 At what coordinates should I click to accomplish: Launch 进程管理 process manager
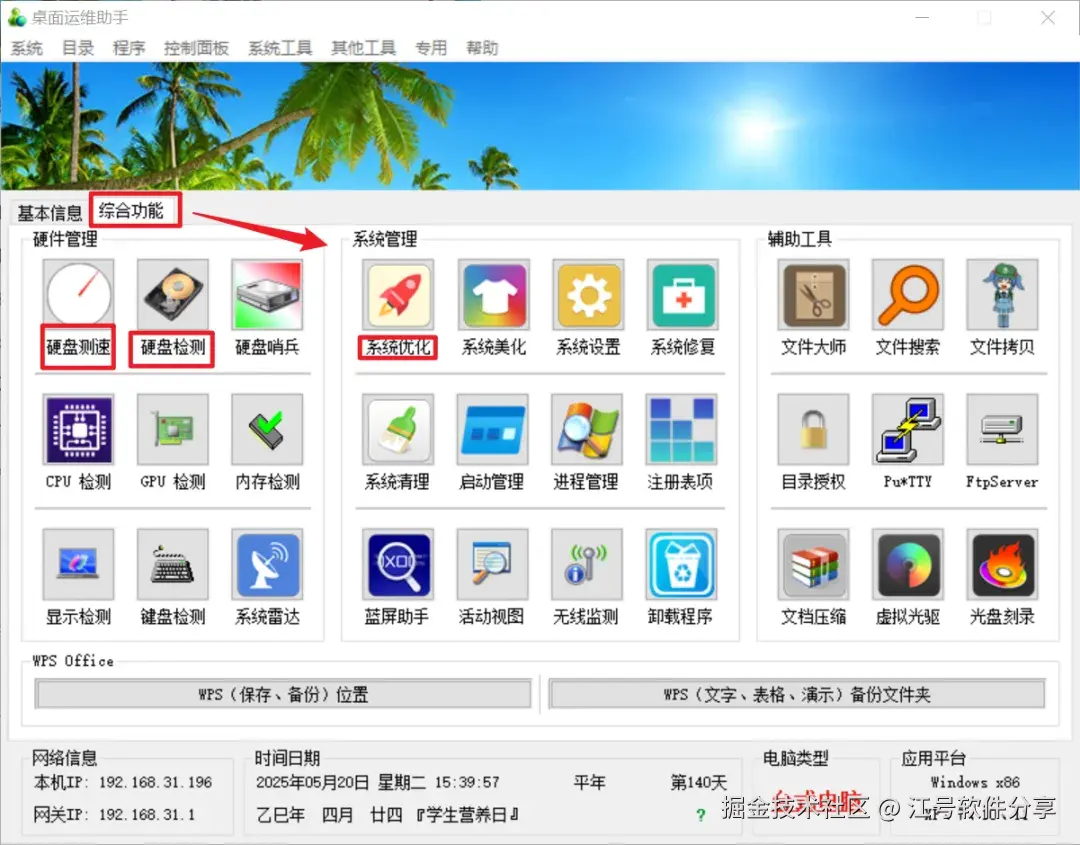click(587, 432)
